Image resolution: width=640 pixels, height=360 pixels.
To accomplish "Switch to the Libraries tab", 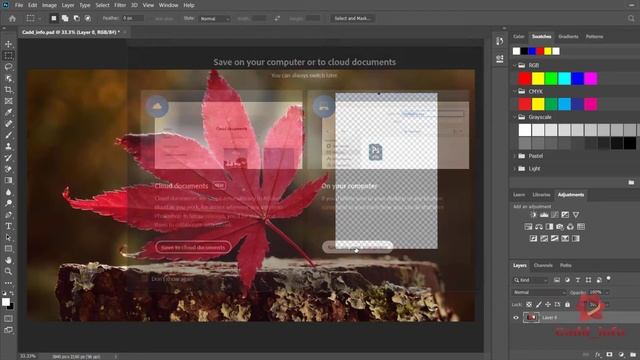I will (541, 195).
